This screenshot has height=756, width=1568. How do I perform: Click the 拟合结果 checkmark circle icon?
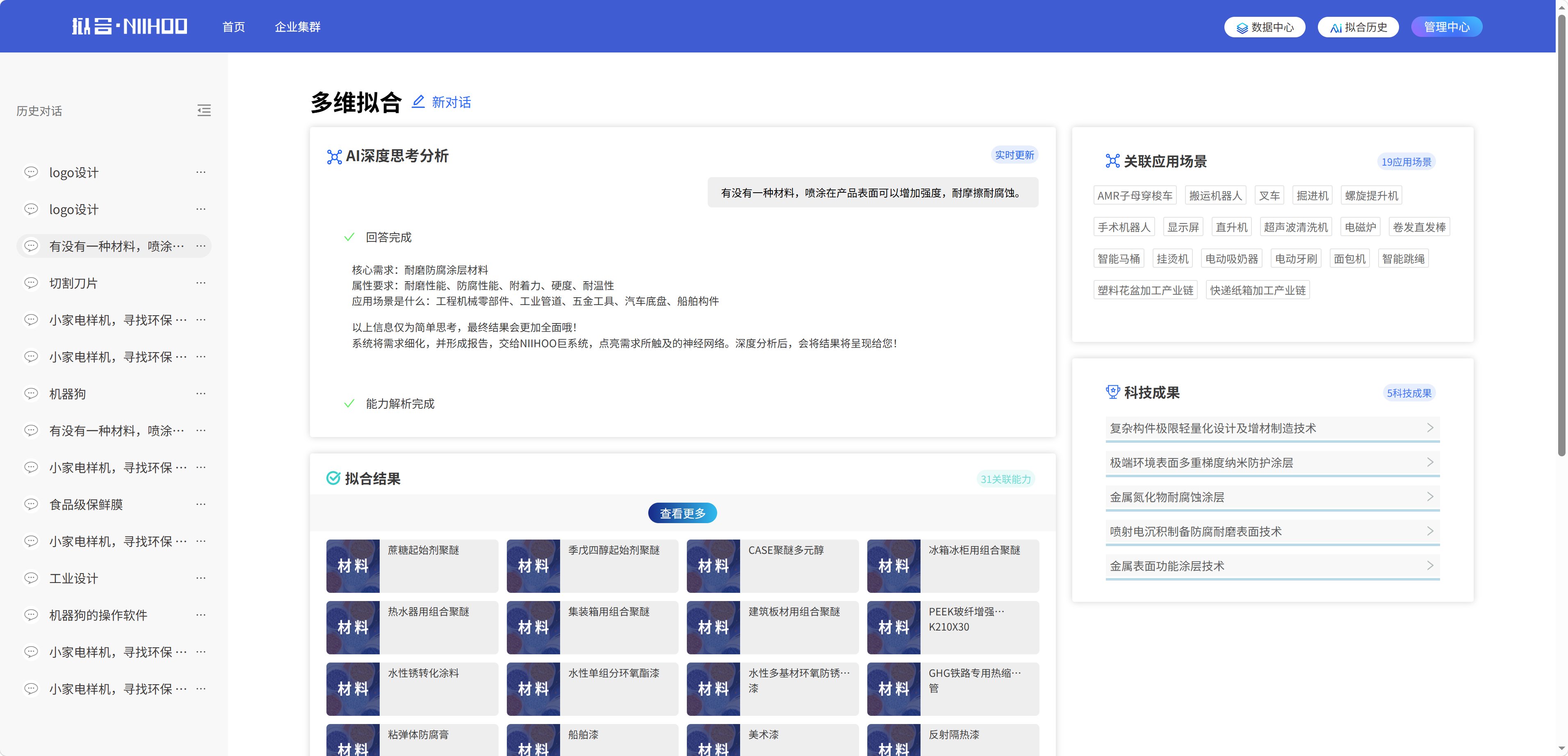click(x=333, y=478)
